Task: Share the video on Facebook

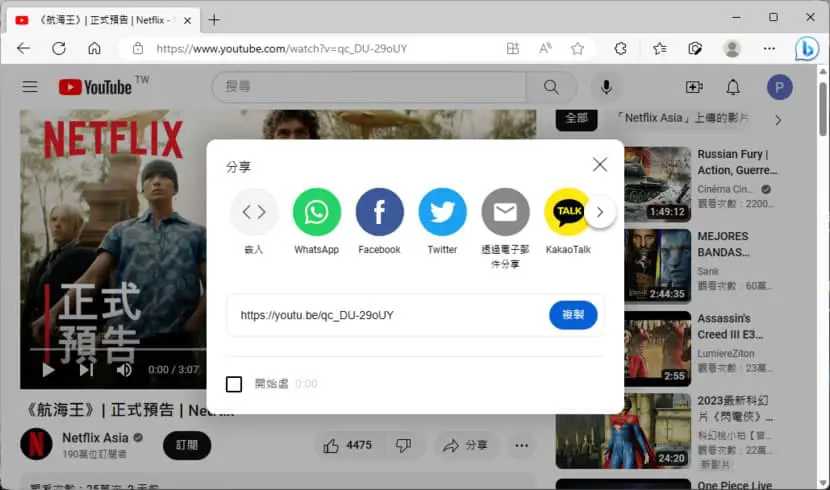Action: 380,212
